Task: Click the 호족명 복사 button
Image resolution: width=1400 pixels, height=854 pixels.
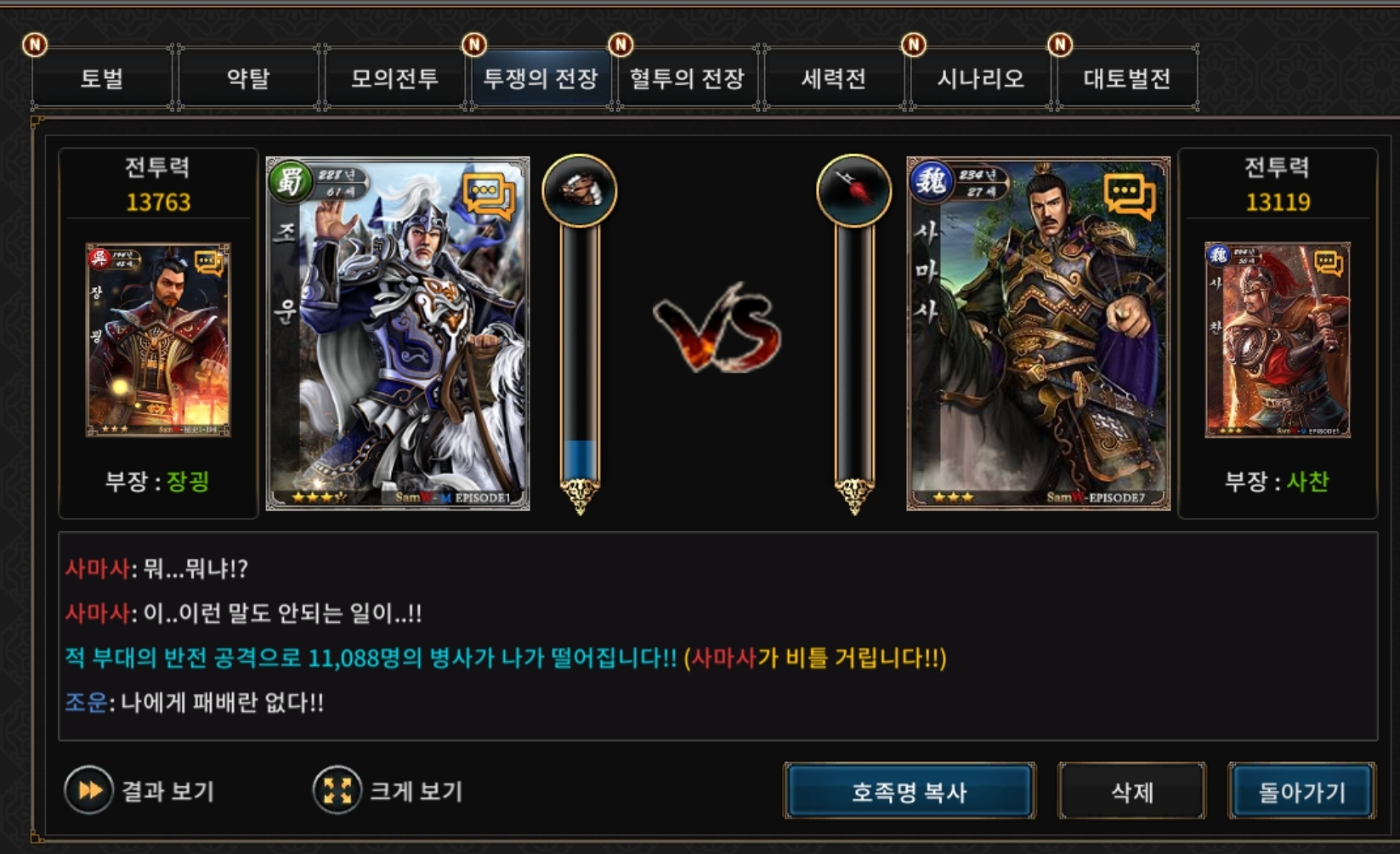Action: coord(910,791)
